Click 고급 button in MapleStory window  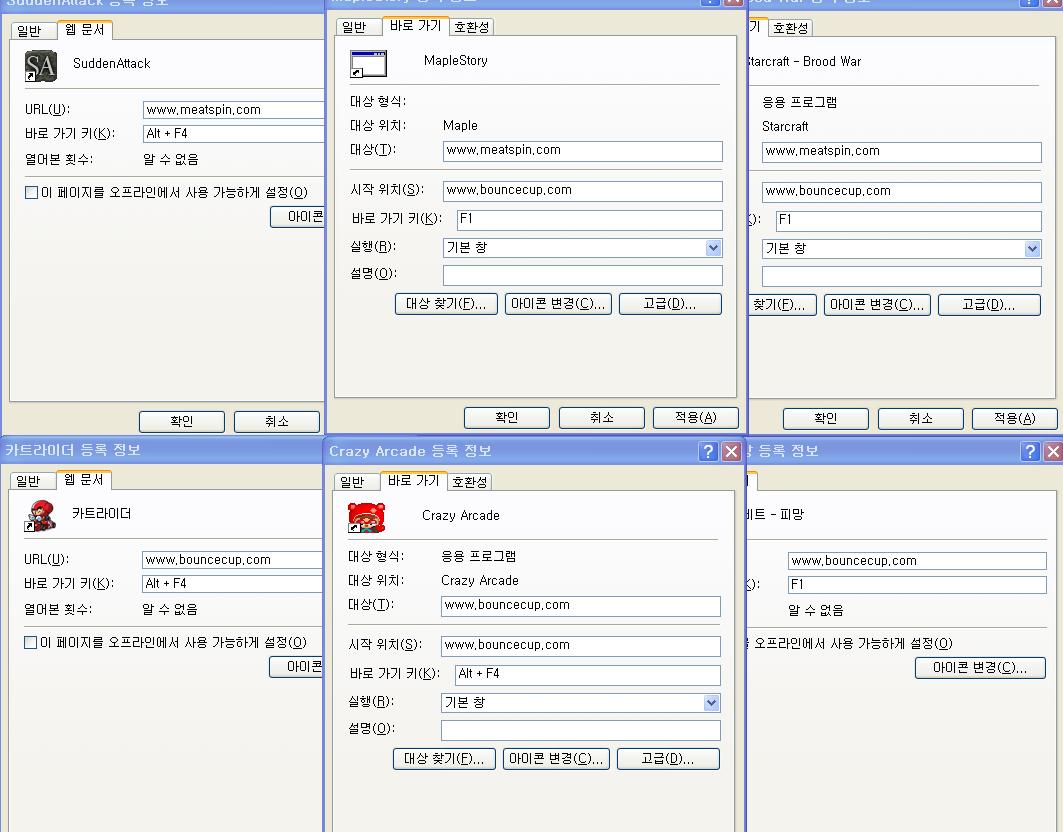pyautogui.click(x=670, y=304)
